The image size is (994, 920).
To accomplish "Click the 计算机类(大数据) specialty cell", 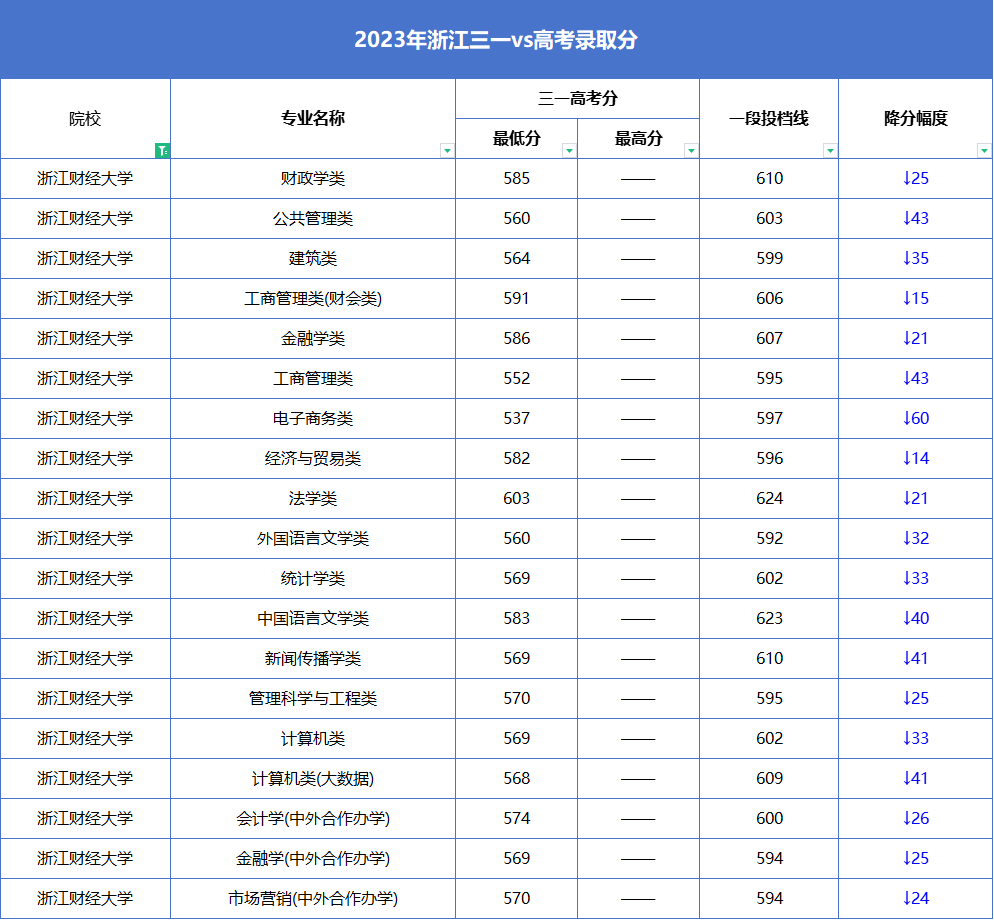I will point(313,778).
